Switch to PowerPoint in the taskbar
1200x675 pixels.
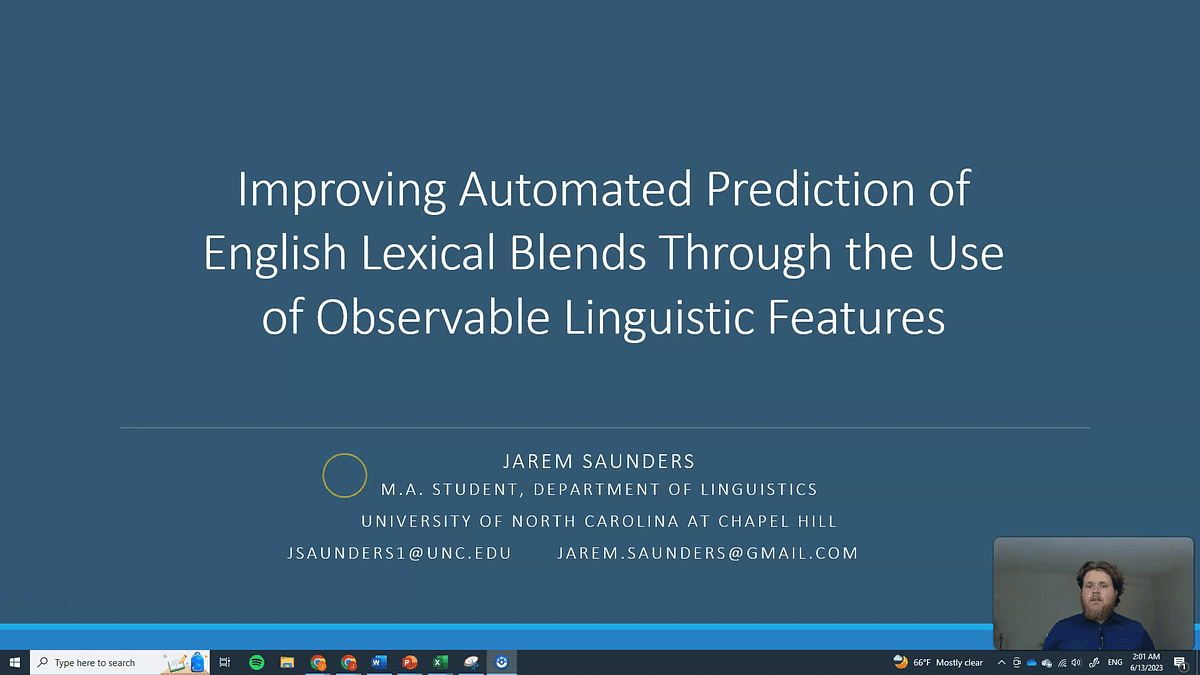pos(409,662)
